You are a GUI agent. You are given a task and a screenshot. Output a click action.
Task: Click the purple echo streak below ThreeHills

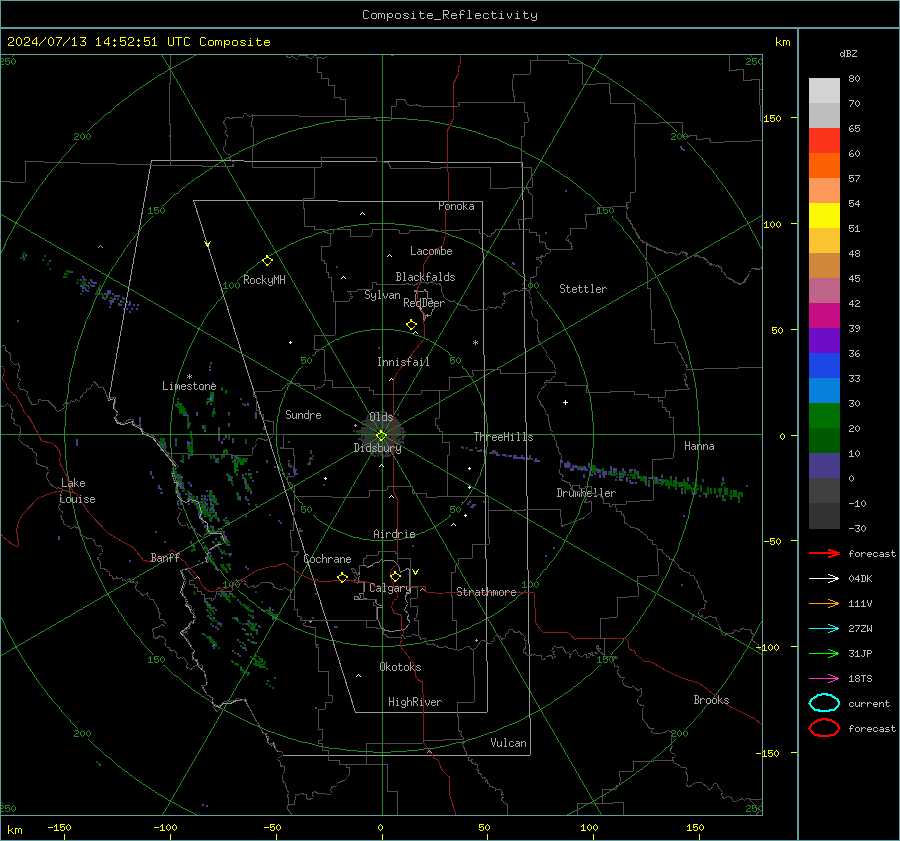(x=508, y=455)
